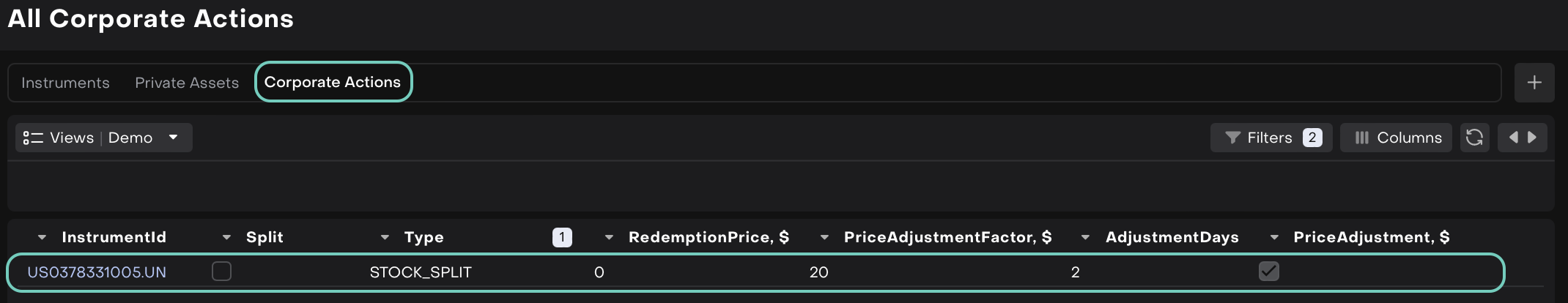Expand the Type column menu arrow
1568x303 pixels.
point(385,237)
